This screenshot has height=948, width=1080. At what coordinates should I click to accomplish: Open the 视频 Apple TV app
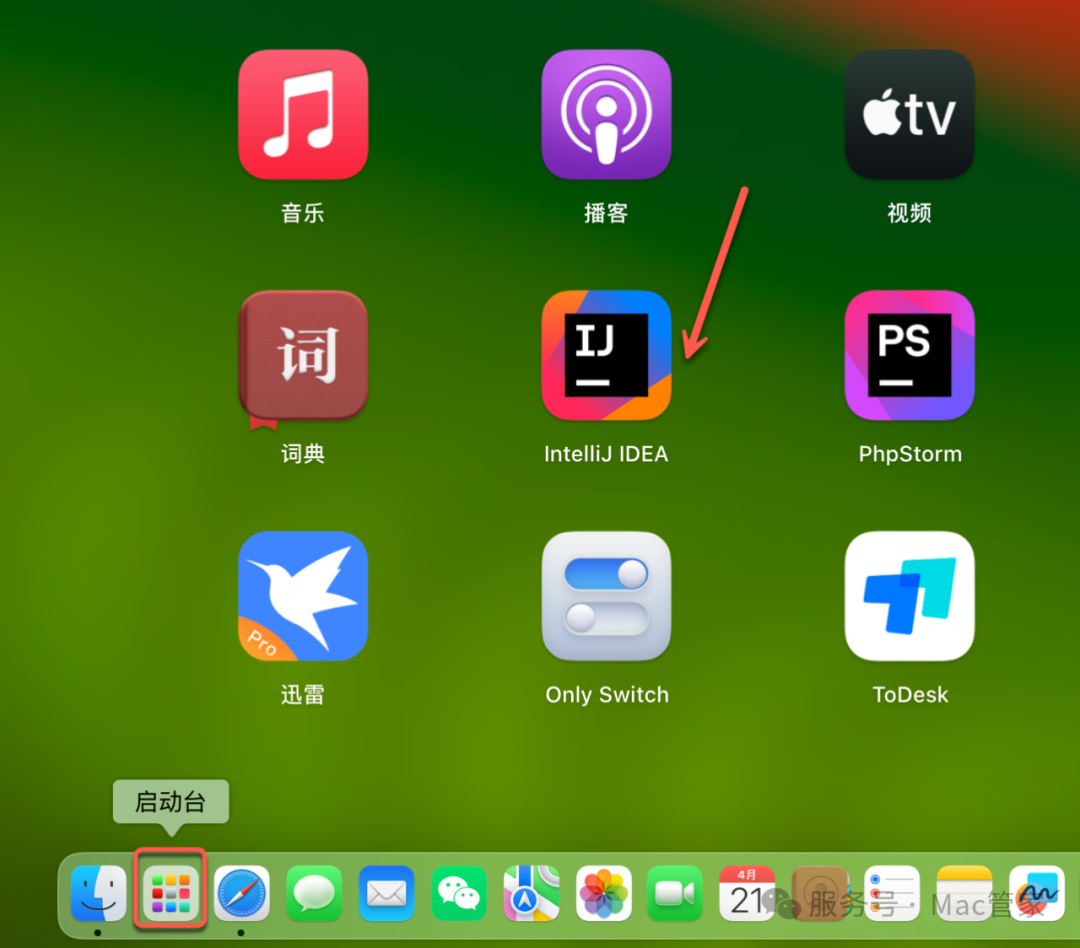tap(909, 113)
